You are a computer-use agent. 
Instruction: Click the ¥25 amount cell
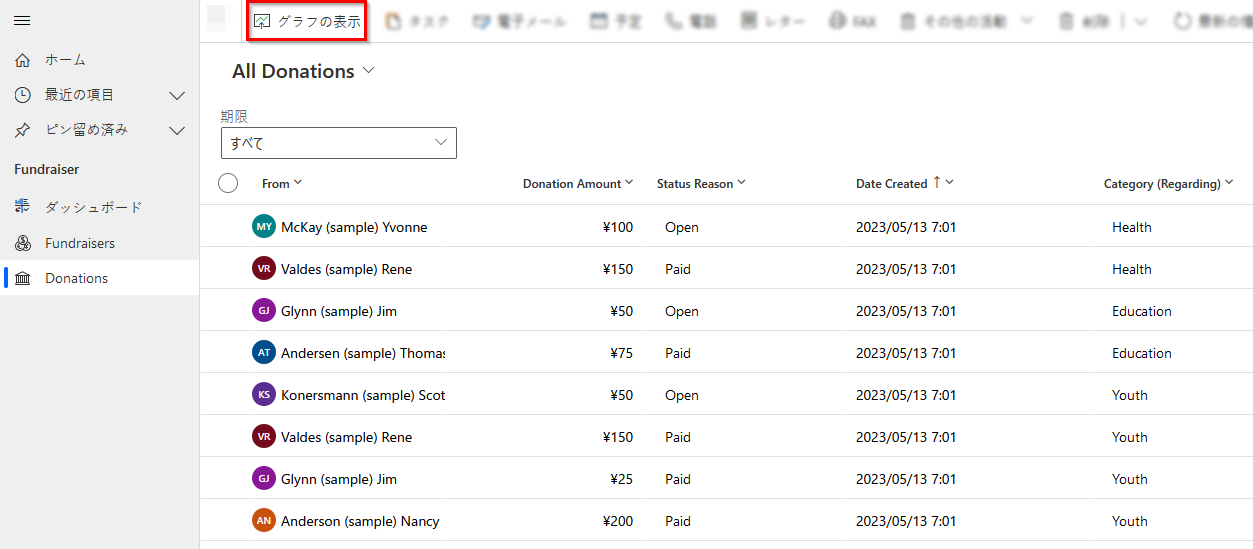(621, 479)
